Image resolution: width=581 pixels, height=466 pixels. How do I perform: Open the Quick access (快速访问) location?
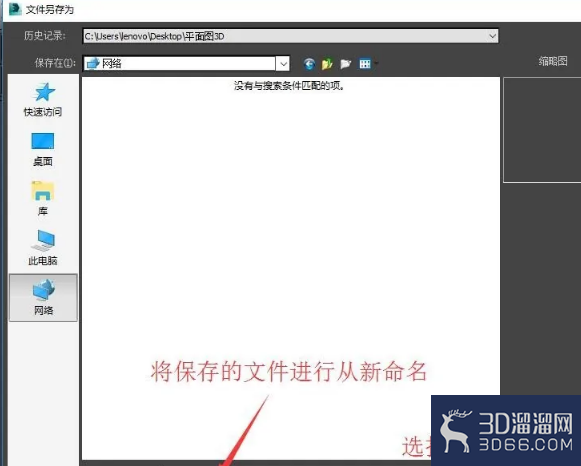43,99
